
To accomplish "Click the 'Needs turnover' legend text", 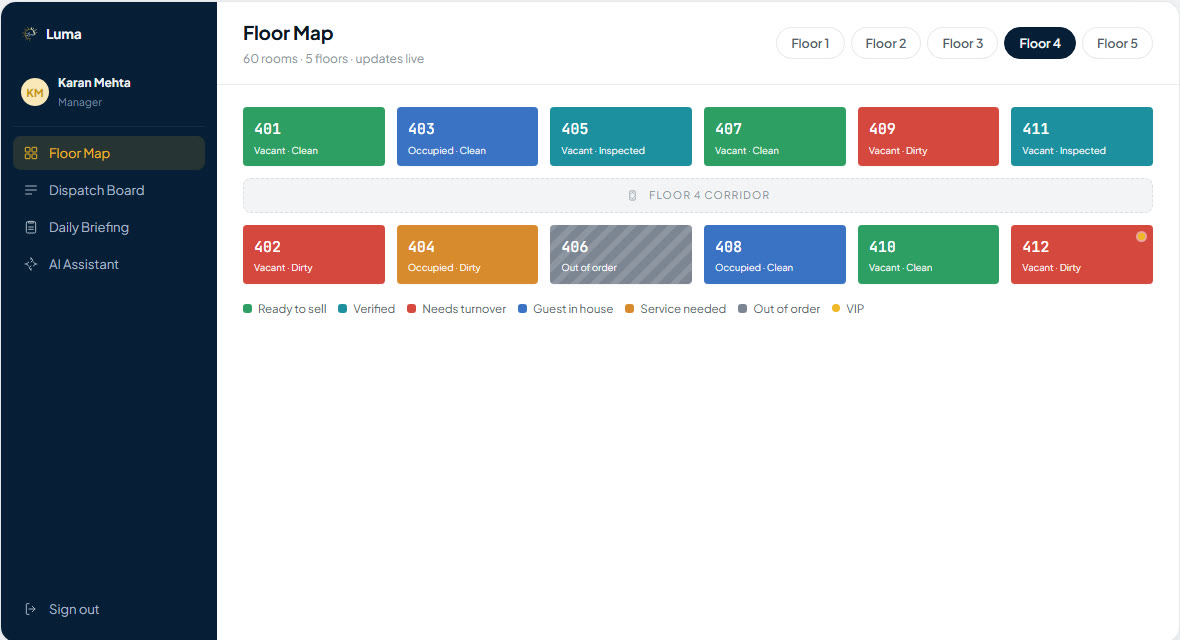I will click(x=464, y=309).
